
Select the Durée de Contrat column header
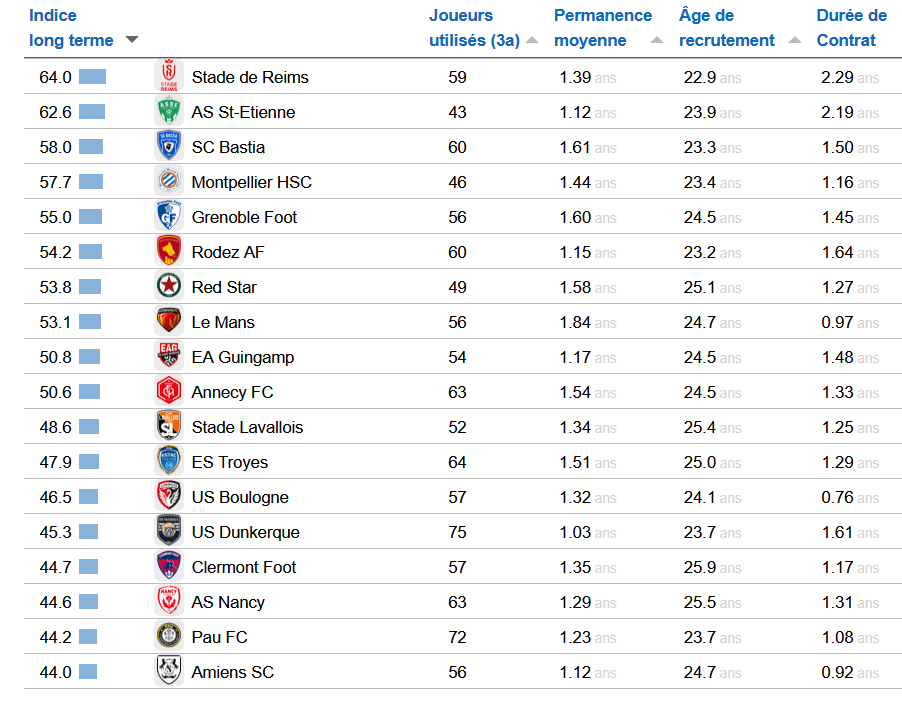850,28
